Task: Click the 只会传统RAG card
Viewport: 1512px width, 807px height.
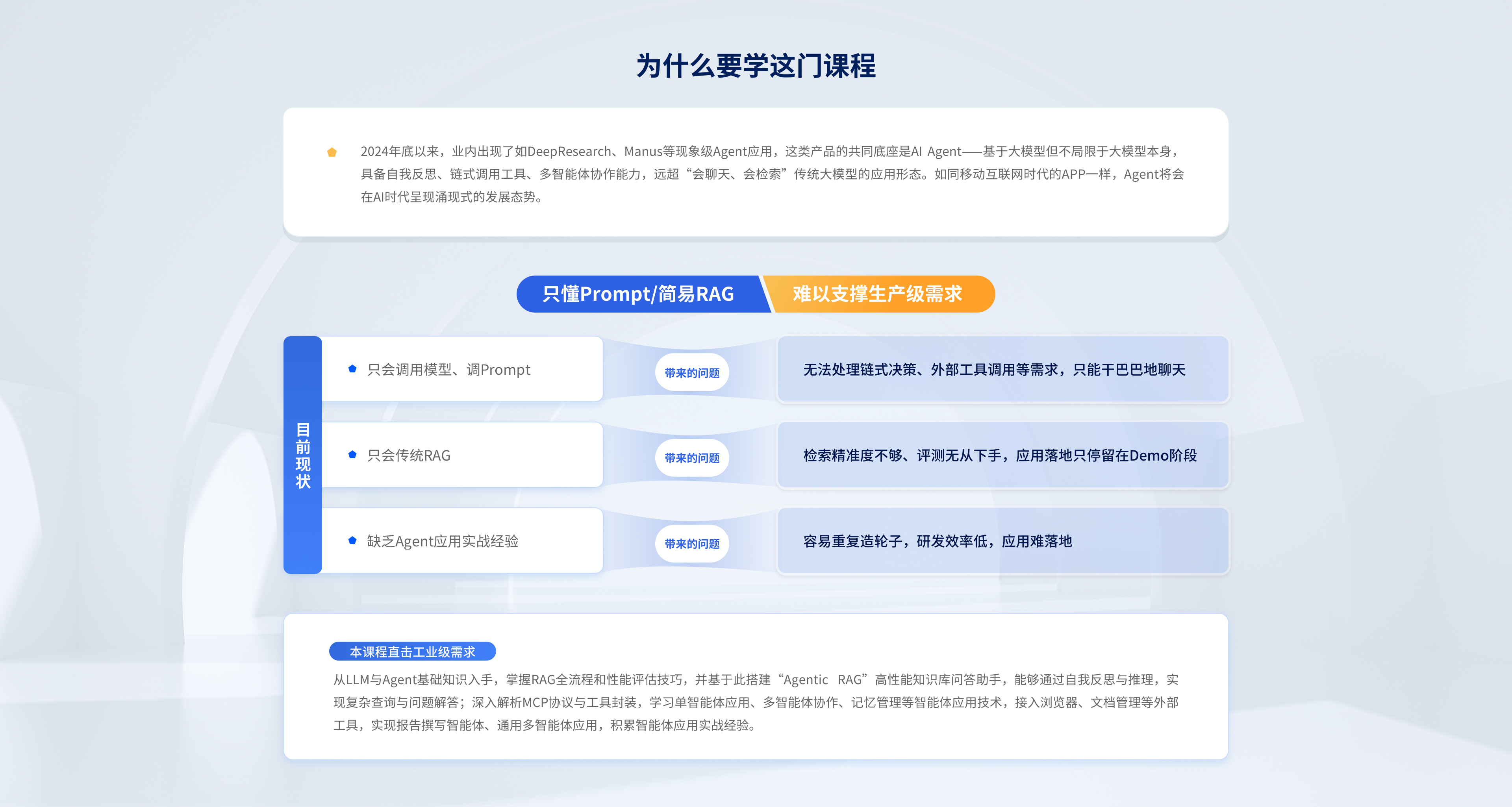Action: pyautogui.click(x=462, y=455)
